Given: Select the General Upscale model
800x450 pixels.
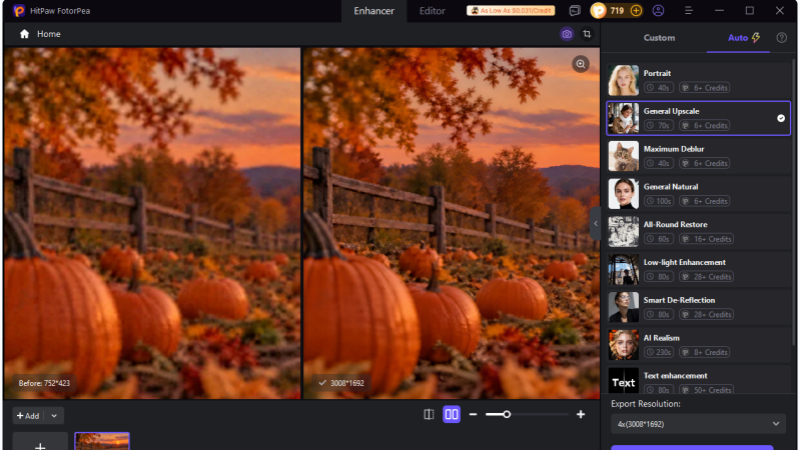Looking at the screenshot, I should click(x=698, y=118).
